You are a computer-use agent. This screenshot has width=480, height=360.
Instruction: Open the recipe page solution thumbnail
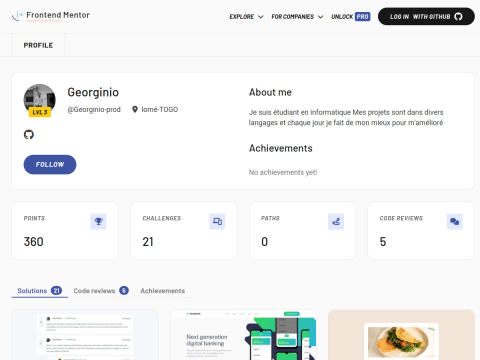[x=401, y=335]
